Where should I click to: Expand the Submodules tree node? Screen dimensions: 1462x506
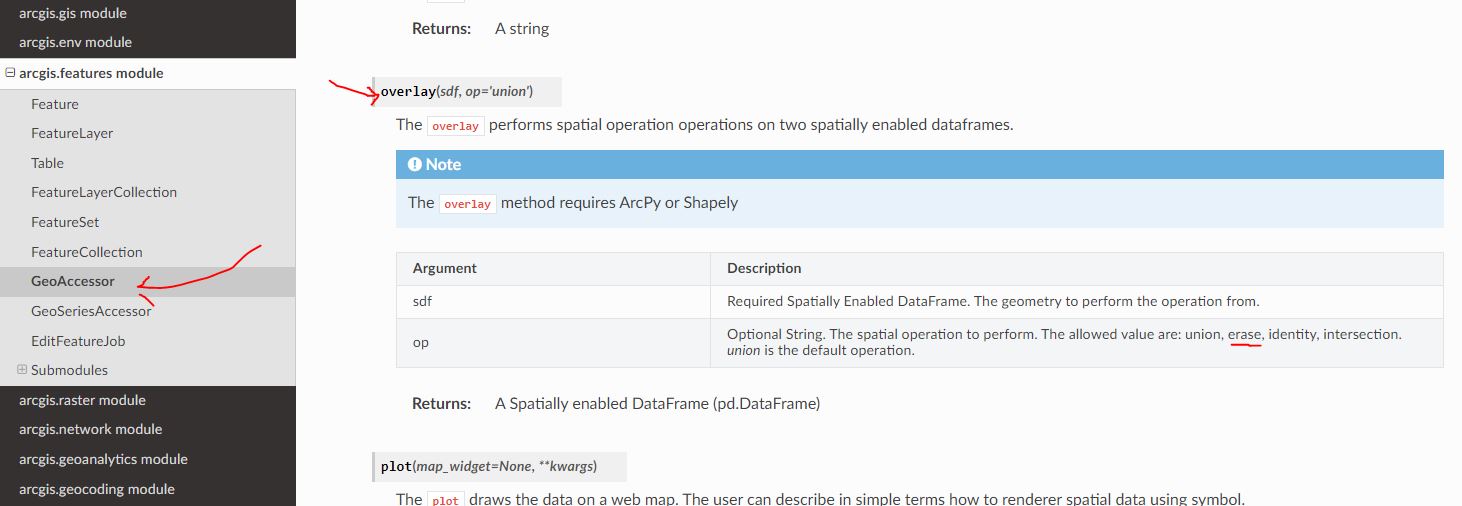click(22, 370)
